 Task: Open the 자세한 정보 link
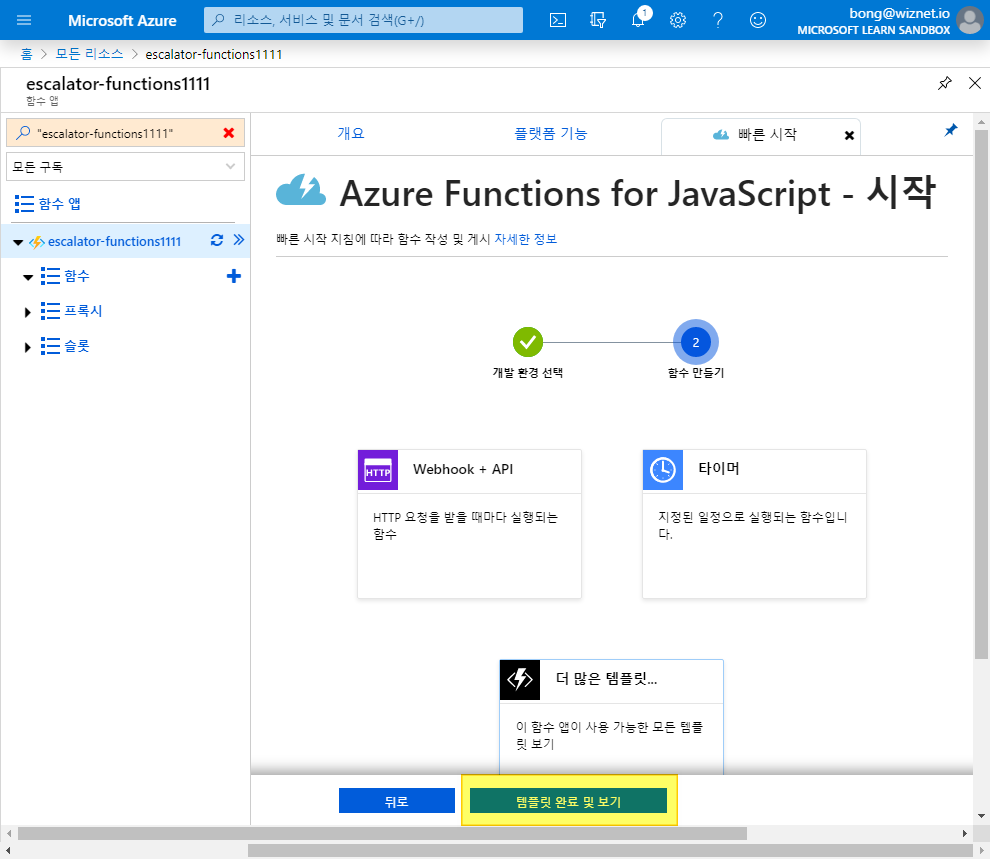point(525,239)
